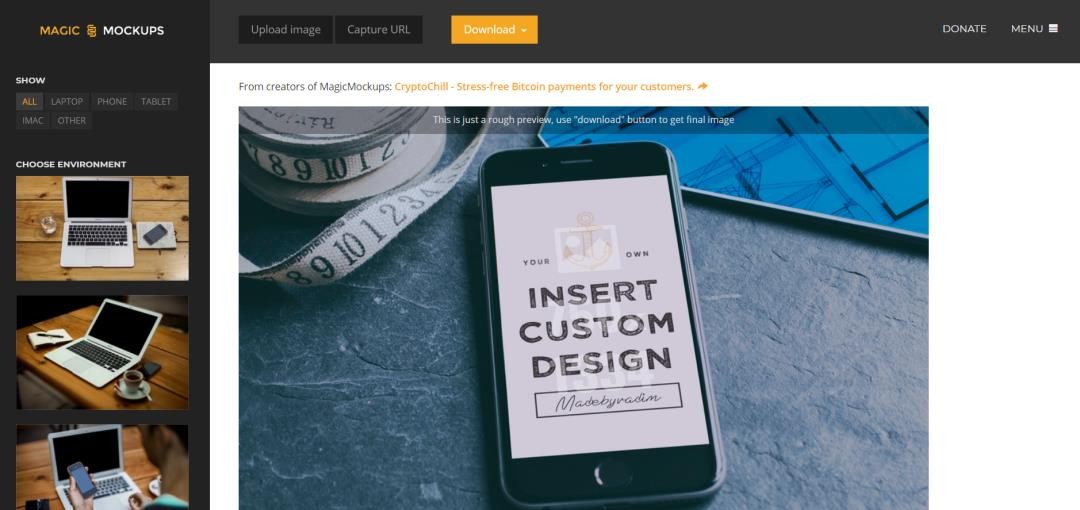Screen dimensions: 1080x510
Task: Choose the top-view laptop on wooden desk thumbnail
Action: tap(102, 228)
